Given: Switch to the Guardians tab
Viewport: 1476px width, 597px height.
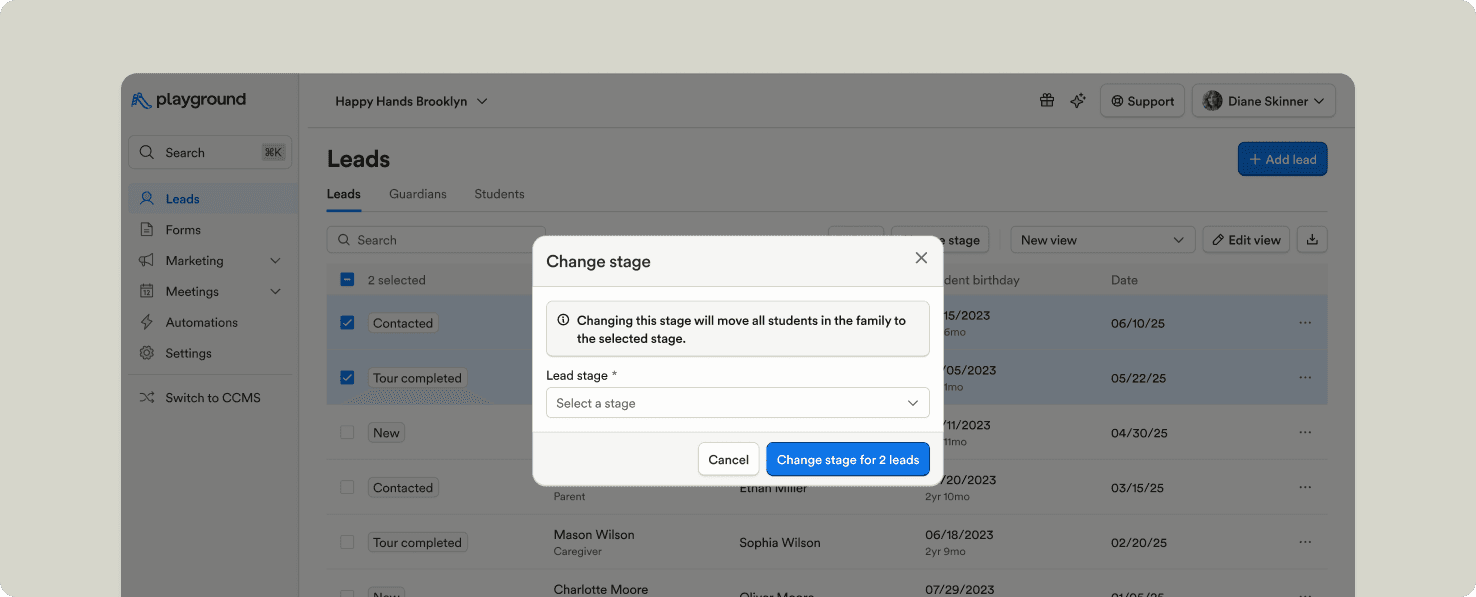Looking at the screenshot, I should click(x=418, y=194).
